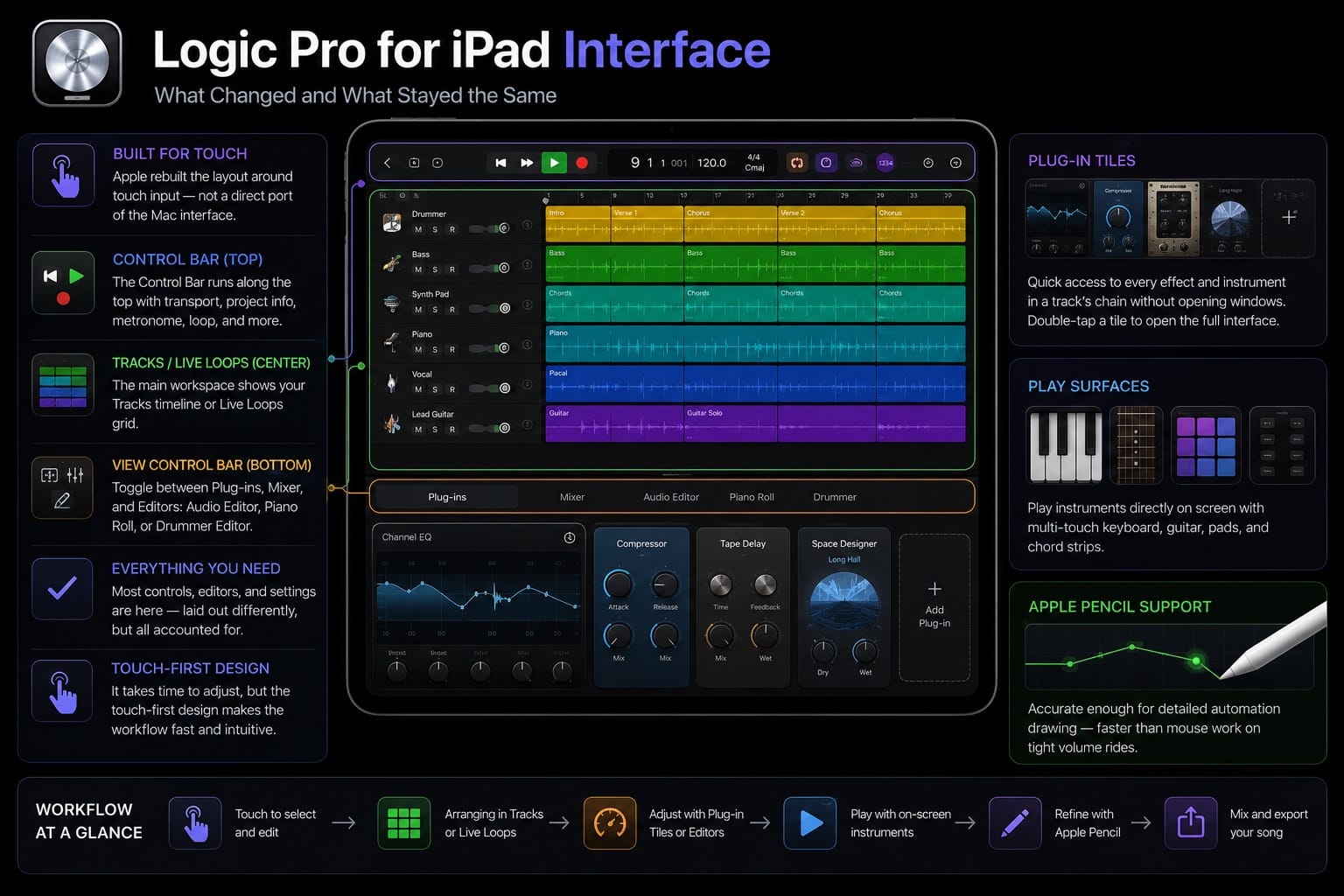
Task: Tap the fast forward transport button
Action: (x=527, y=163)
